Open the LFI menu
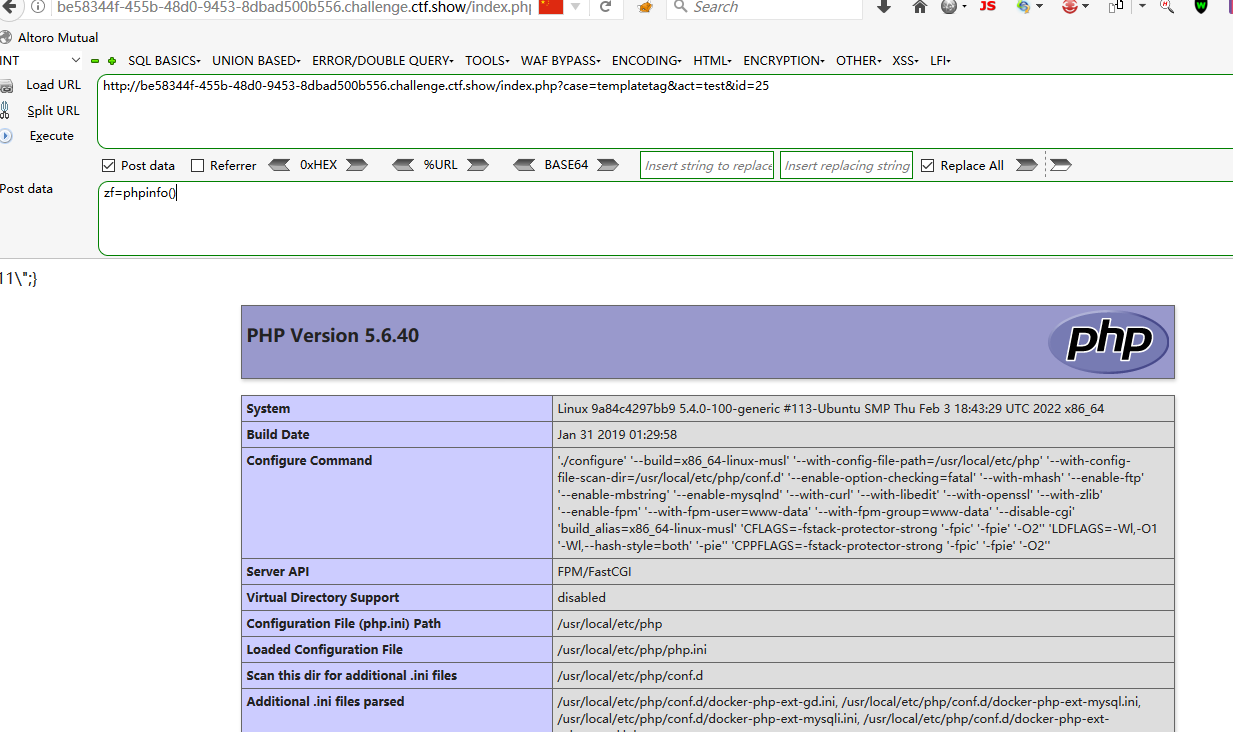The image size is (1233, 732). click(939, 60)
